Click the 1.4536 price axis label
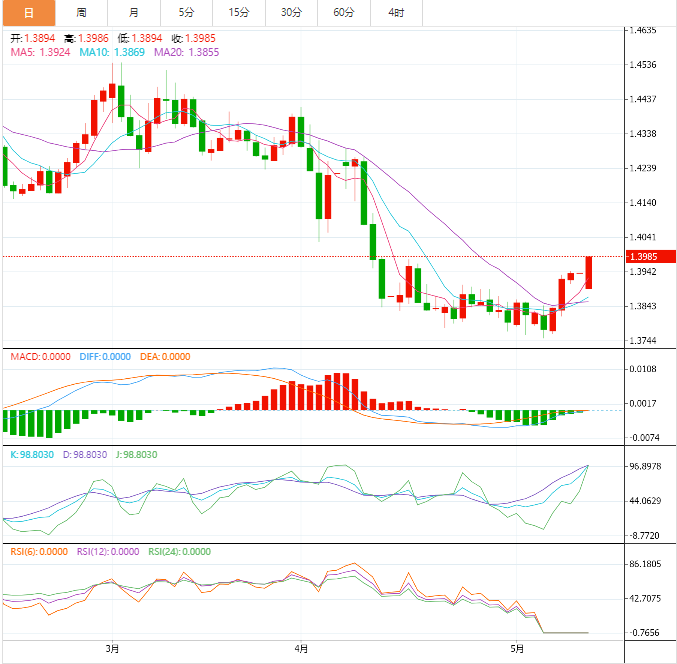Image resolution: width=677 pixels, height=664 pixels. click(643, 65)
